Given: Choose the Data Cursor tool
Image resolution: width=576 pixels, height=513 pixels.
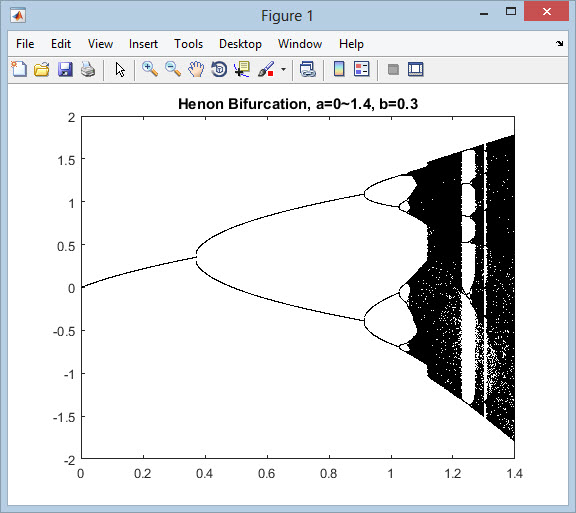Looking at the screenshot, I should tap(242, 69).
